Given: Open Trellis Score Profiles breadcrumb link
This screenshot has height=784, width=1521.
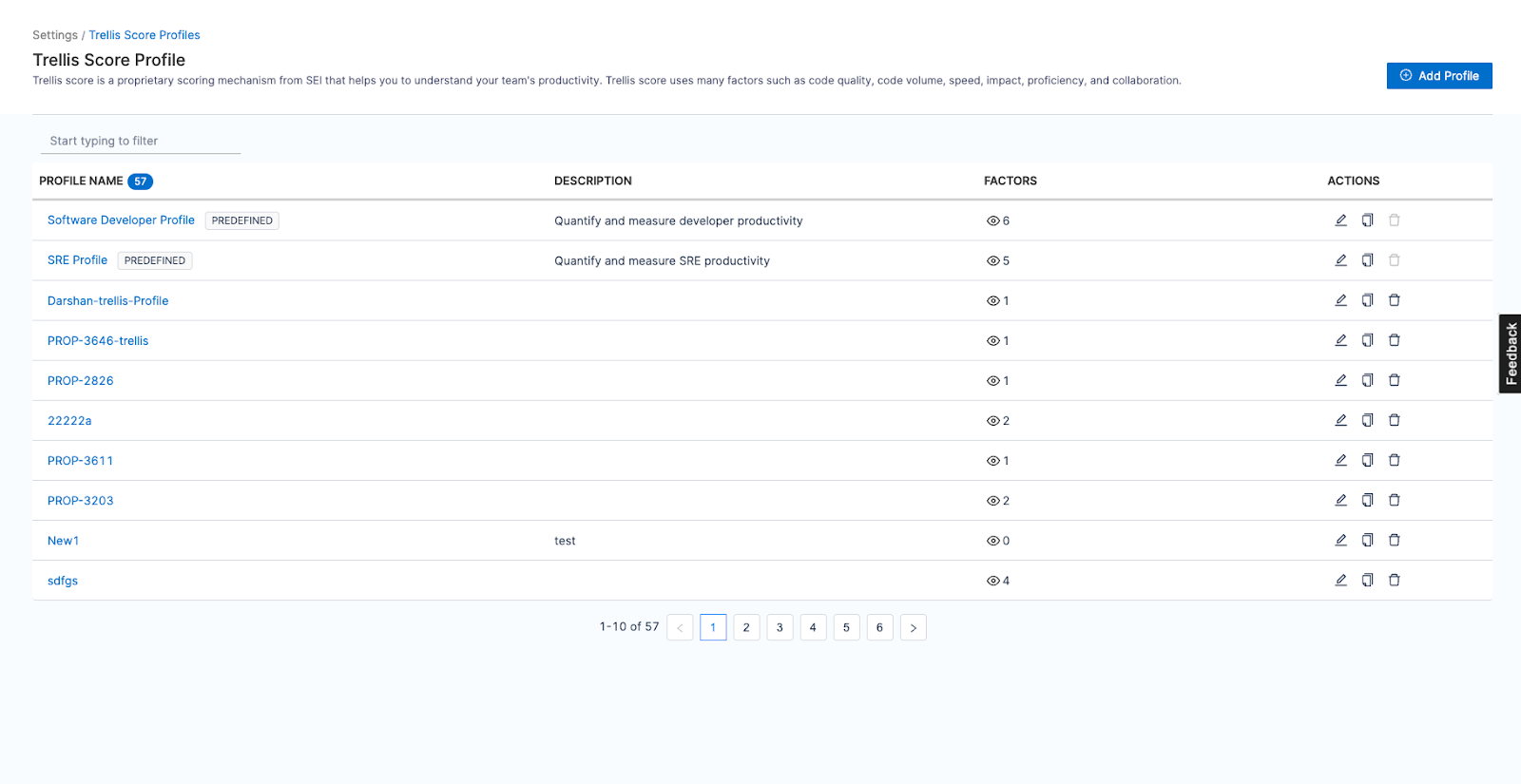Looking at the screenshot, I should point(144,35).
